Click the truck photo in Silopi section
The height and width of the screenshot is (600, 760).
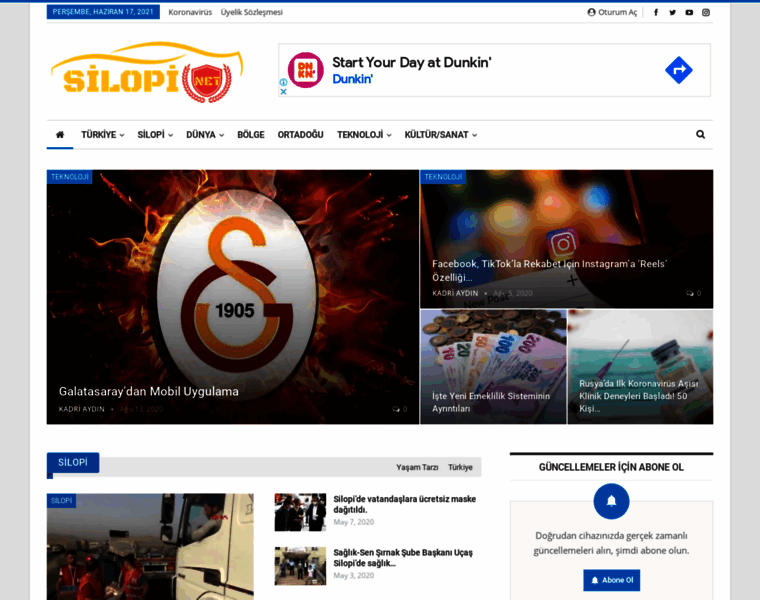coord(150,547)
